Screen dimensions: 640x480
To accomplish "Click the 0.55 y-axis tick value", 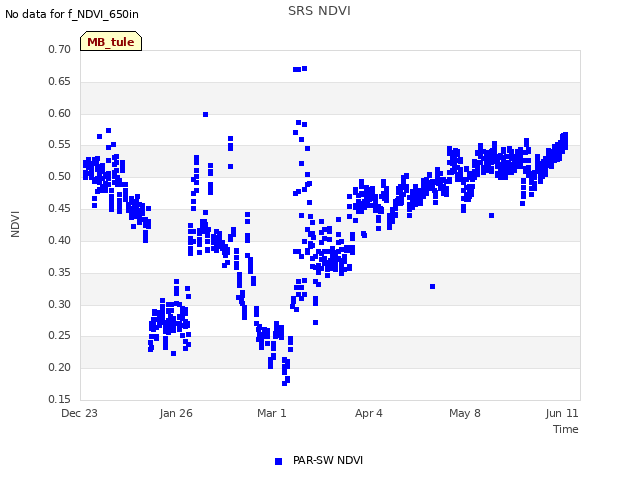I will [60, 144].
